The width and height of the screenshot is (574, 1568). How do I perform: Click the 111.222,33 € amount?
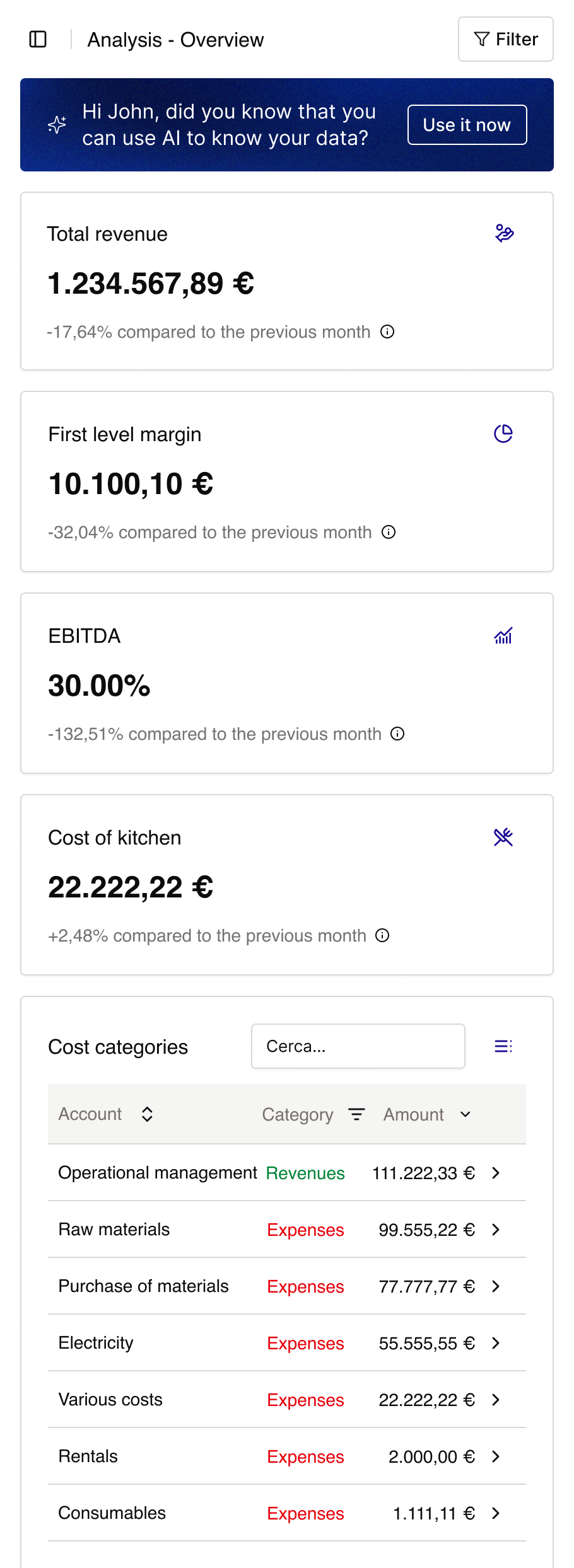[423, 1173]
